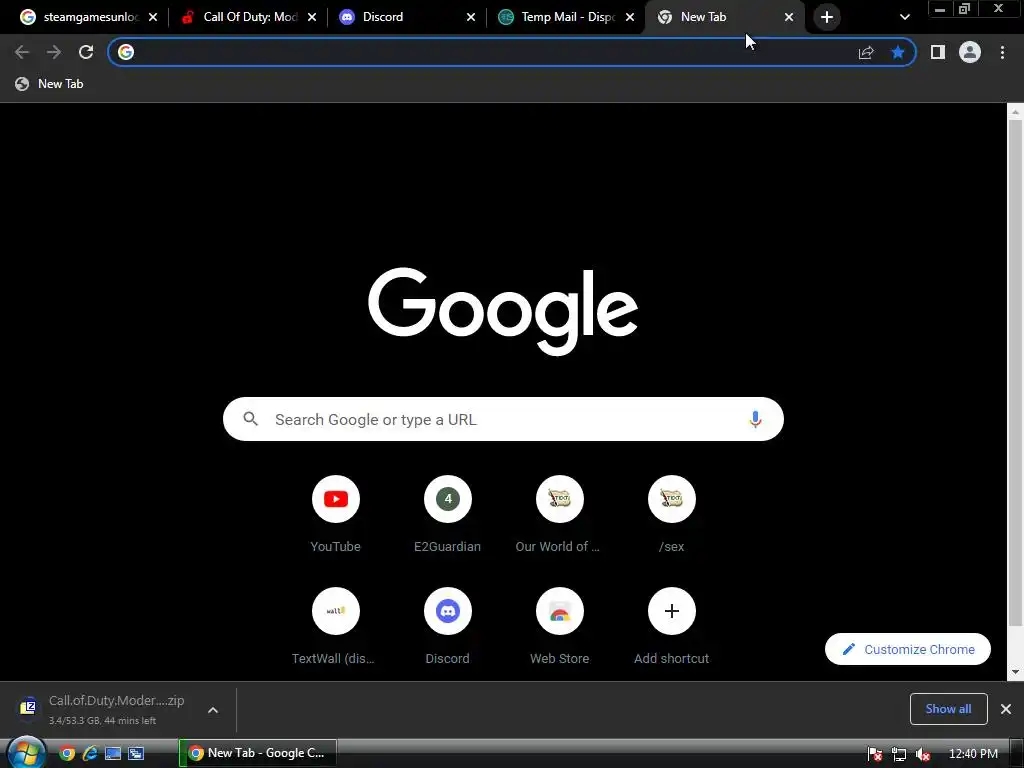The height and width of the screenshot is (768, 1024).
Task: Open the E2Guardian shortcut
Action: click(x=447, y=515)
